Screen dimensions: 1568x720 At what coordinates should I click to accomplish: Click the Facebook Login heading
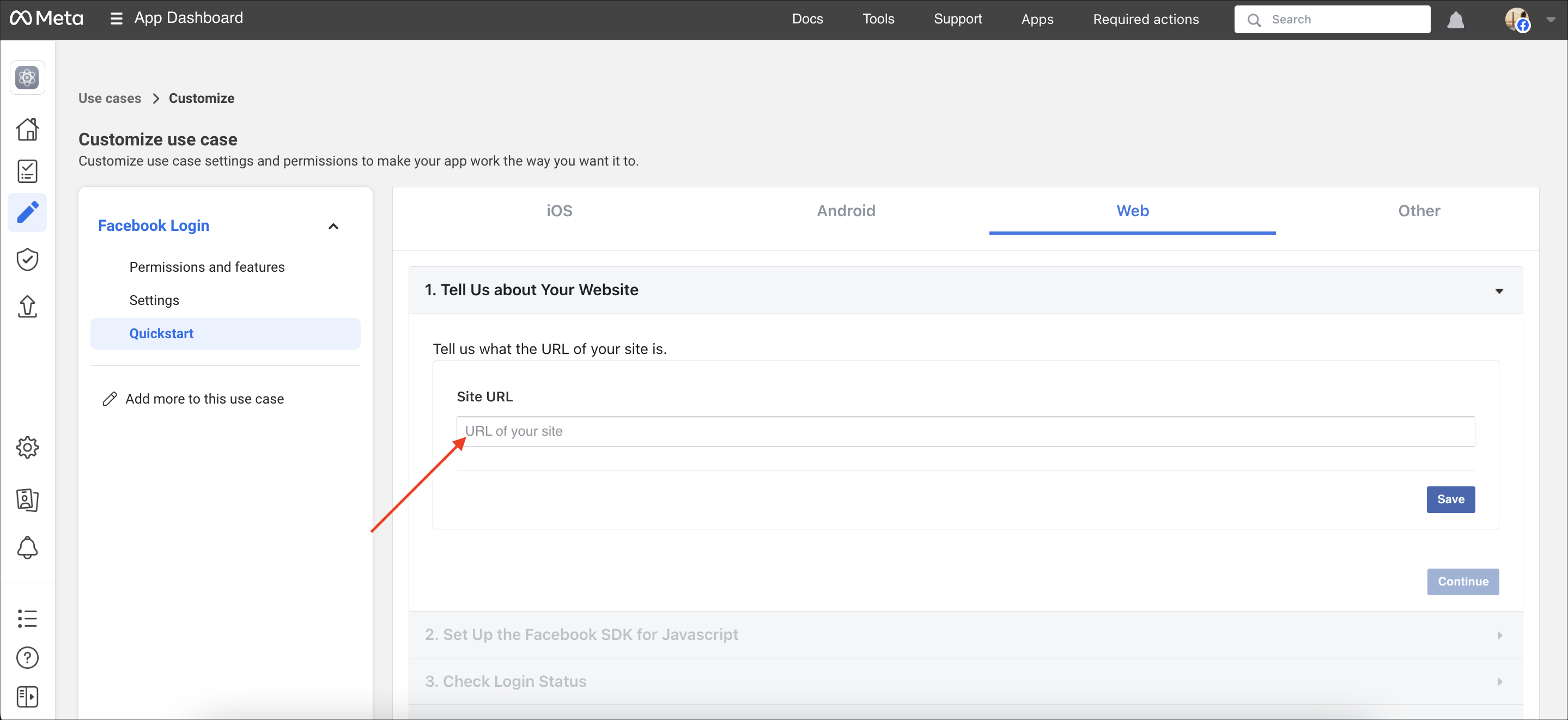point(154,226)
